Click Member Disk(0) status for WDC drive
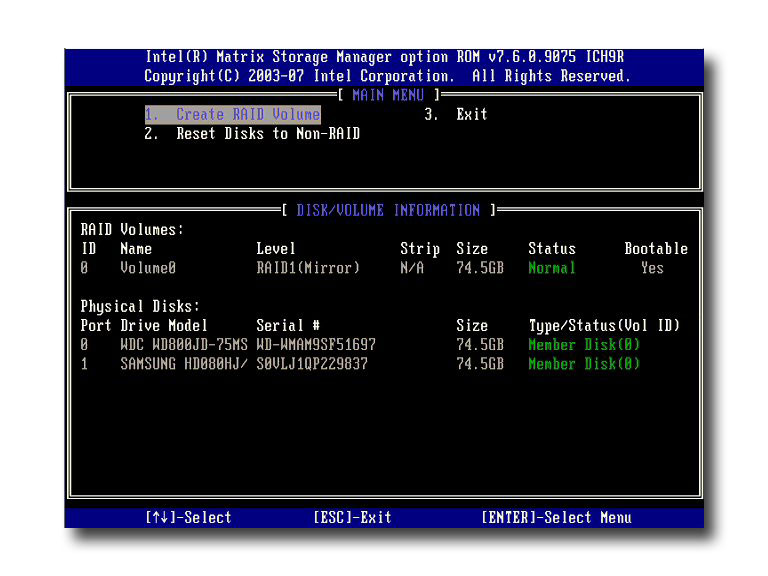Screen dimensions: 768x576 tap(584, 344)
